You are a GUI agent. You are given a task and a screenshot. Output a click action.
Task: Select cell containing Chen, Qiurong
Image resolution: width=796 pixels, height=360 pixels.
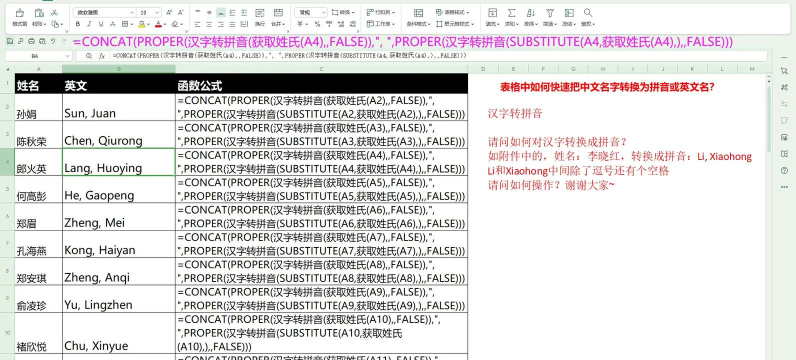pyautogui.click(x=119, y=135)
